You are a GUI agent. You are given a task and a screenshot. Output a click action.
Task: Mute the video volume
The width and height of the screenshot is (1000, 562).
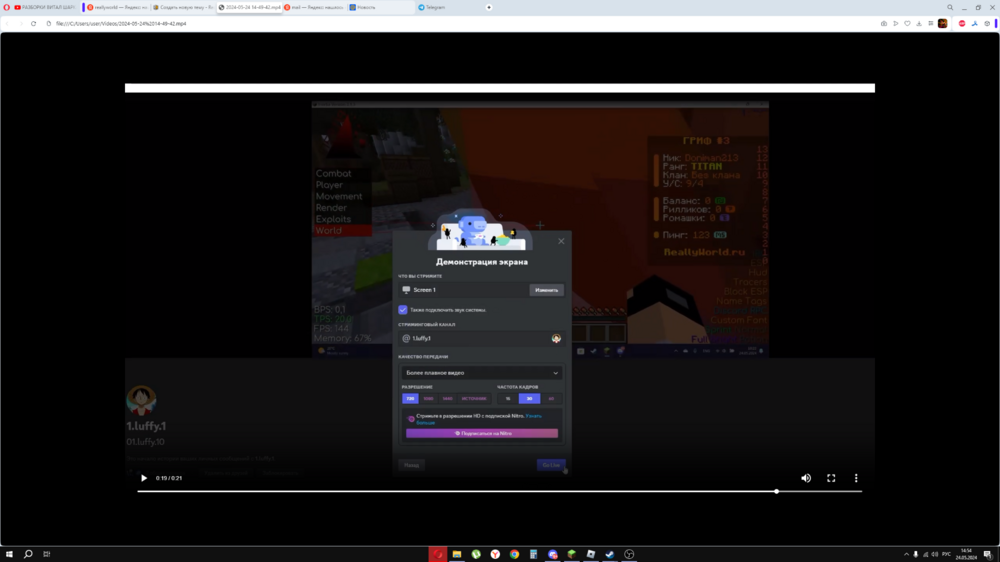[x=806, y=478]
